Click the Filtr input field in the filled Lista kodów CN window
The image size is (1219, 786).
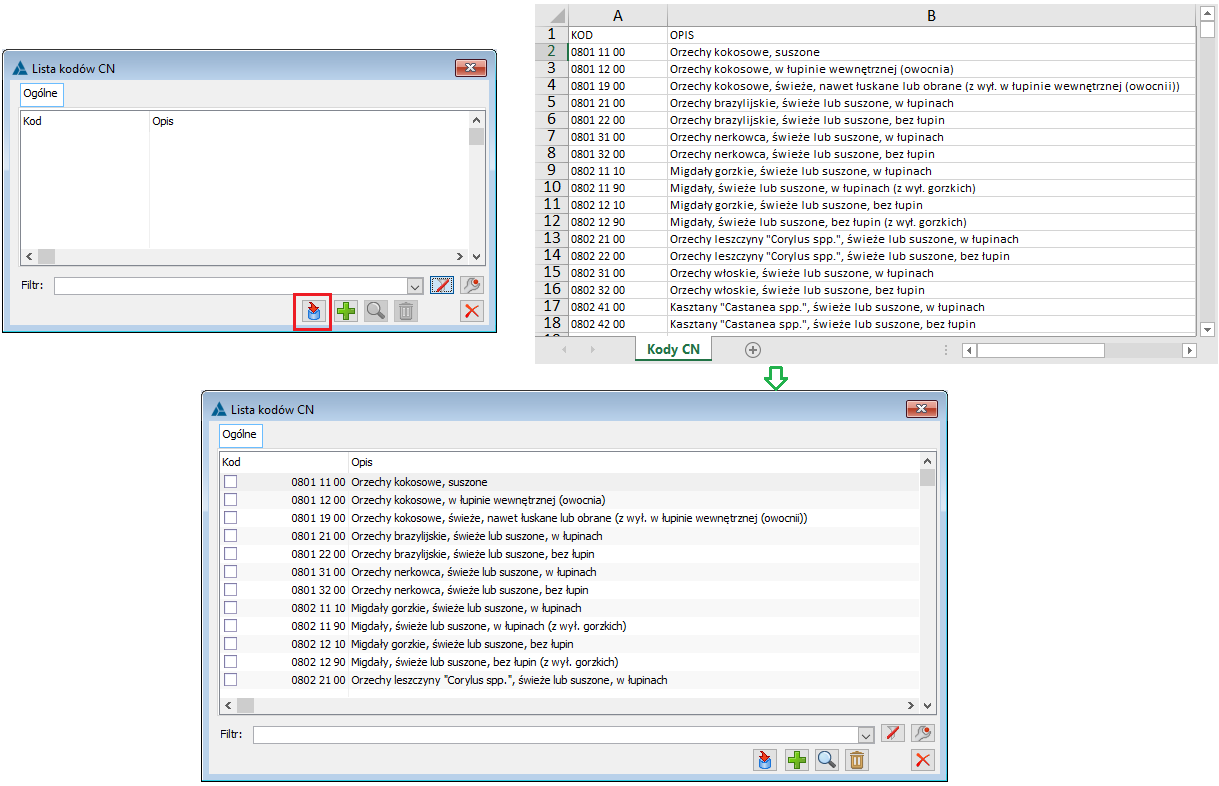(555, 734)
